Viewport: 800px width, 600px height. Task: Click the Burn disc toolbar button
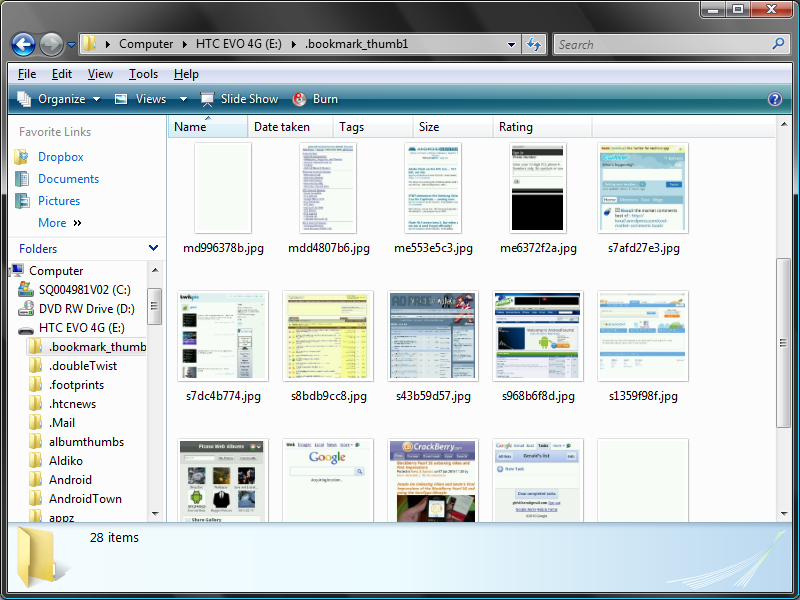tap(315, 99)
